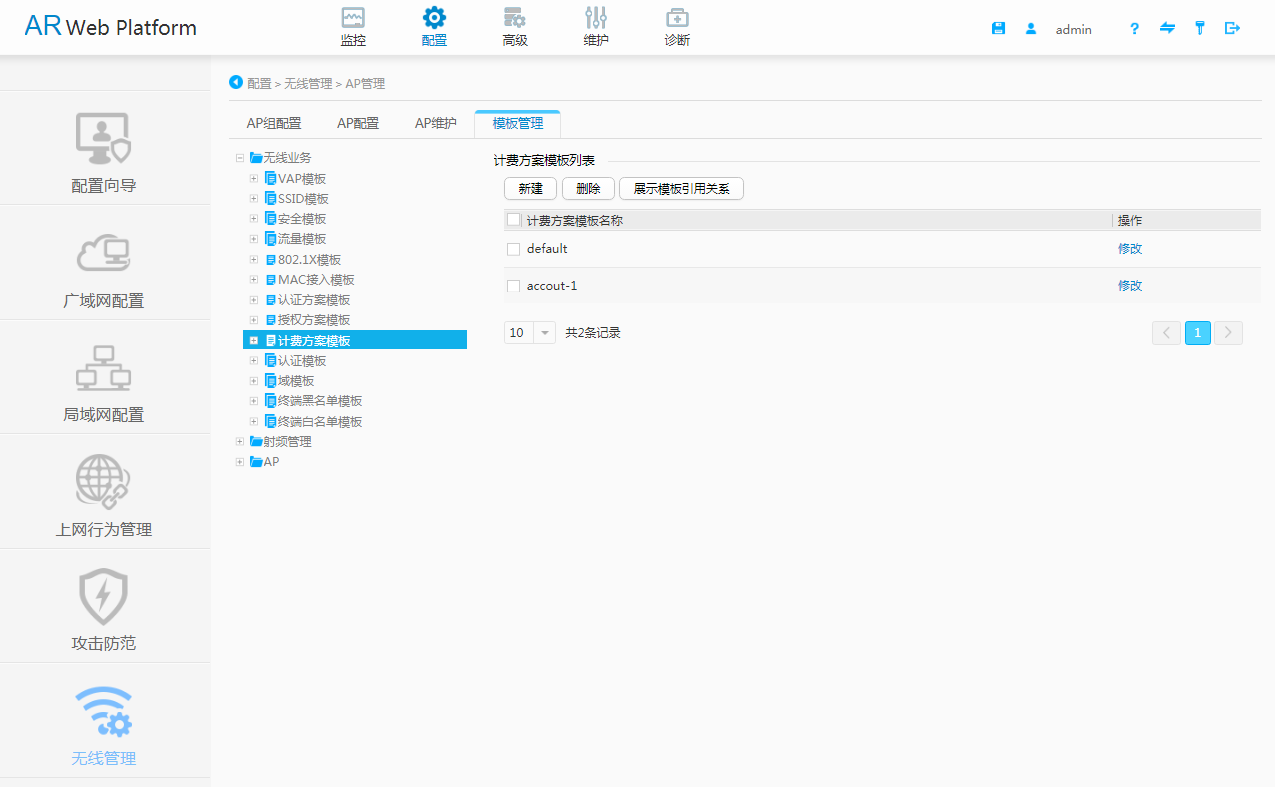展开 VAP模板 树节点

tap(253, 178)
